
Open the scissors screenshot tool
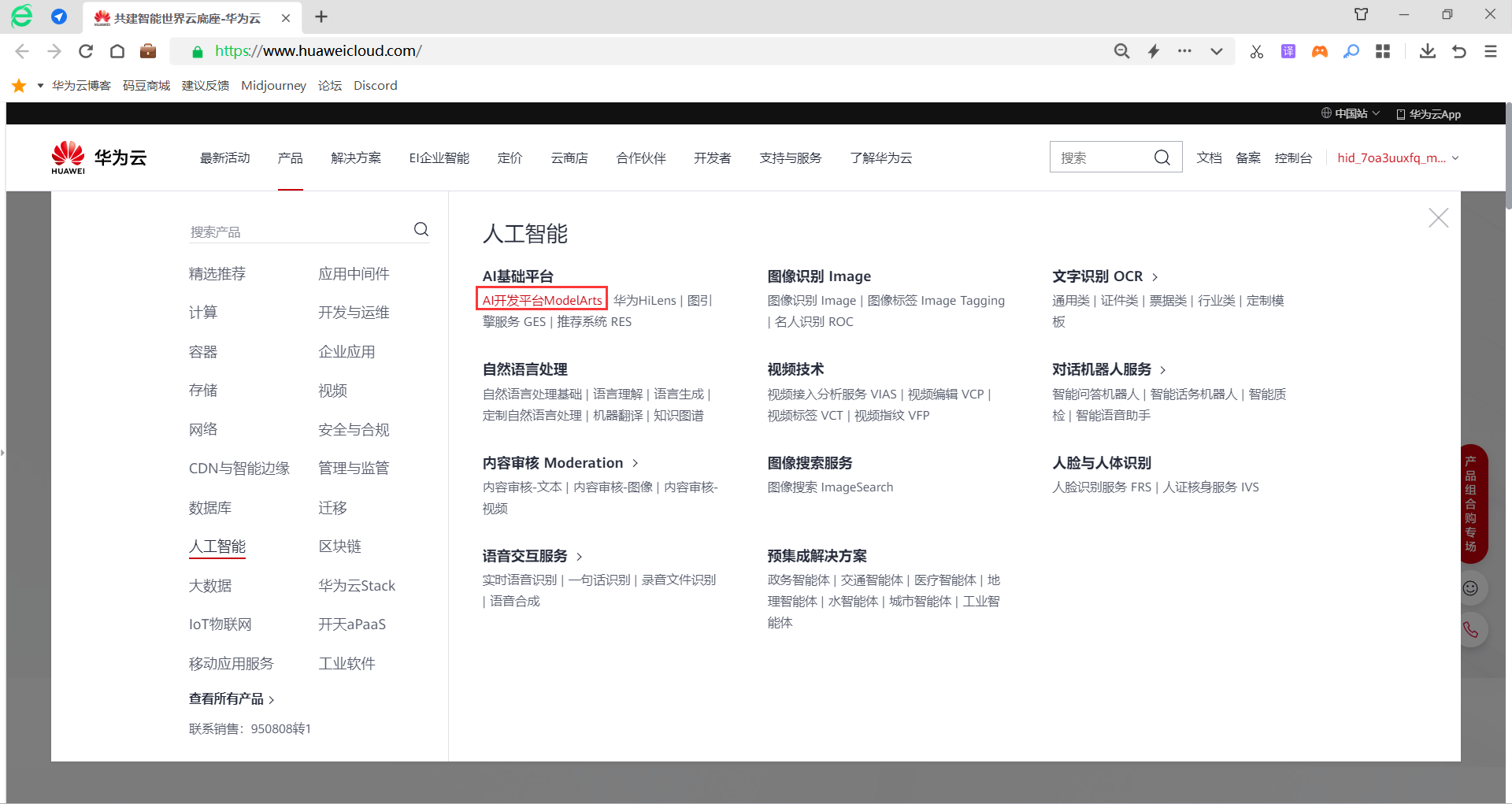click(1257, 51)
